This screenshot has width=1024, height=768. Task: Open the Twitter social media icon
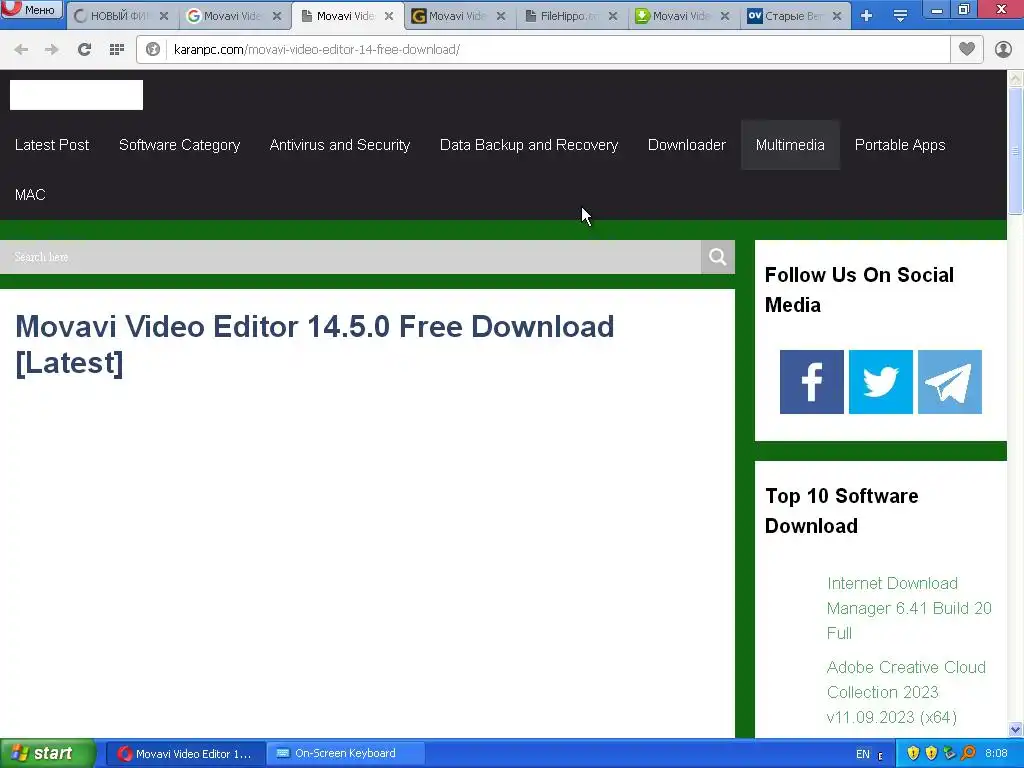(880, 382)
